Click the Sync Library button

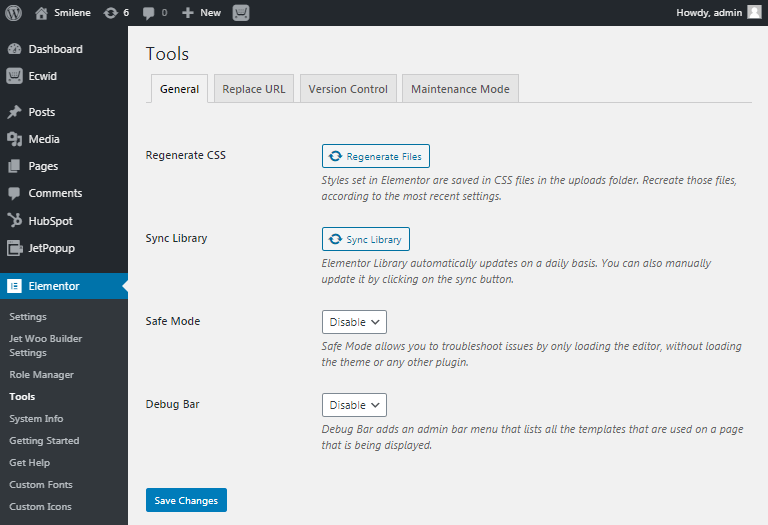pyautogui.click(x=366, y=239)
